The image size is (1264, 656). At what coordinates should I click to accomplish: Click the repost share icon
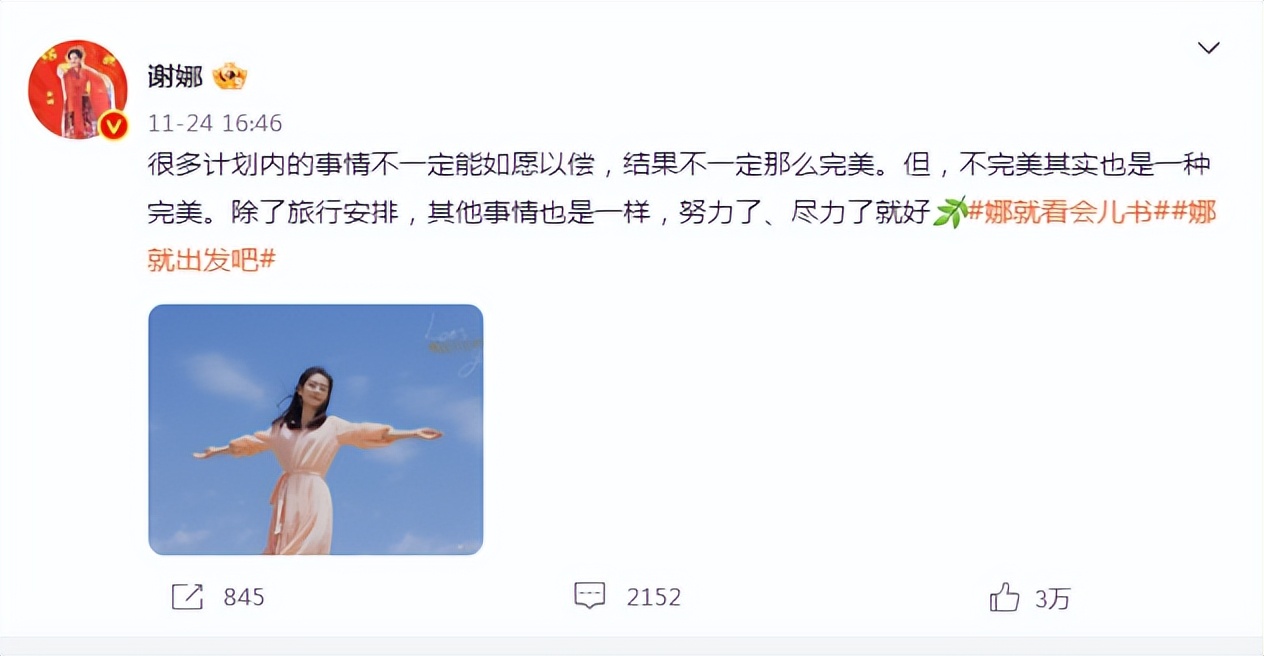tap(187, 597)
